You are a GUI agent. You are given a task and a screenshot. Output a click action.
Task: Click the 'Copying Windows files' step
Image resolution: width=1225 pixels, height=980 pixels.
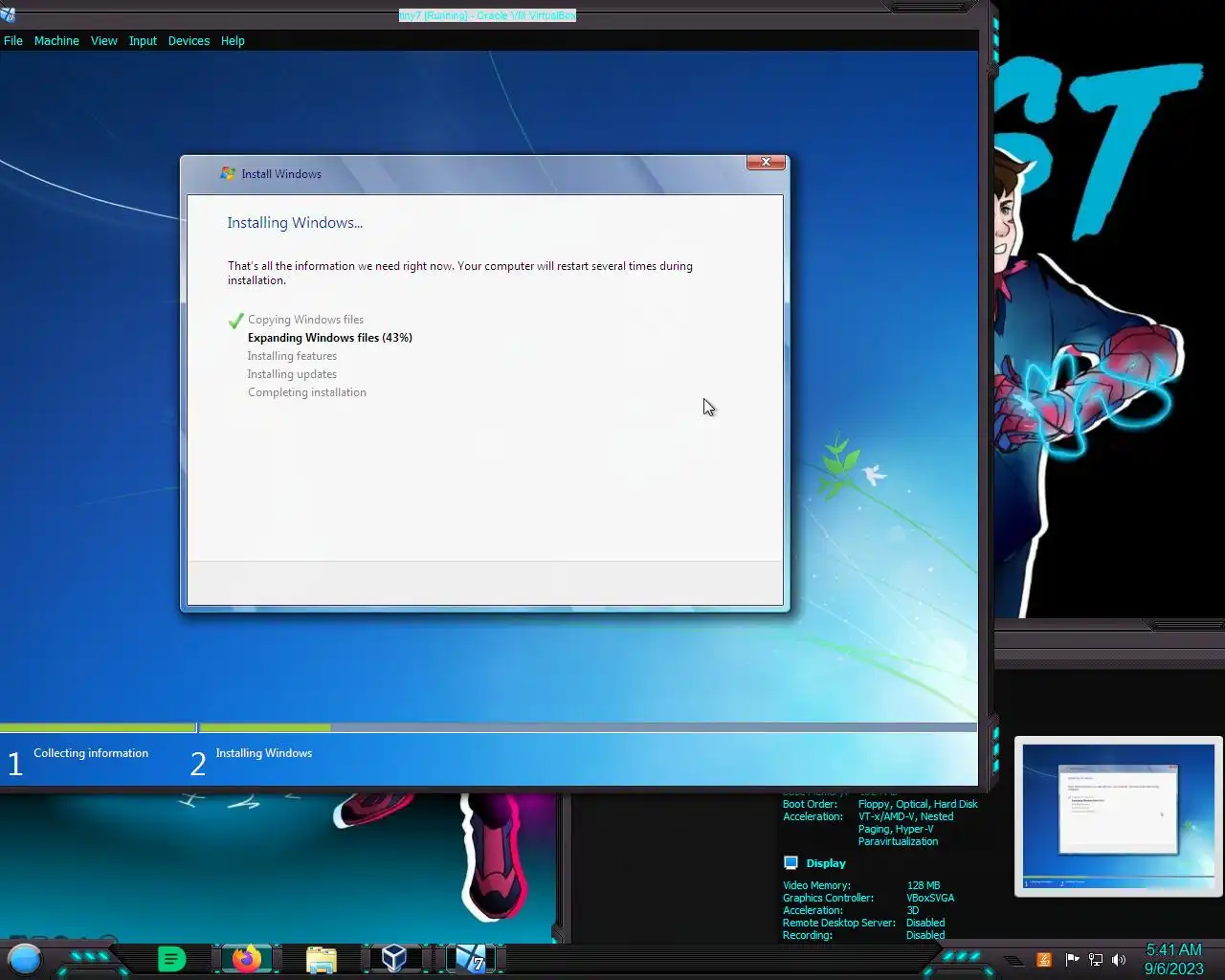[305, 320]
